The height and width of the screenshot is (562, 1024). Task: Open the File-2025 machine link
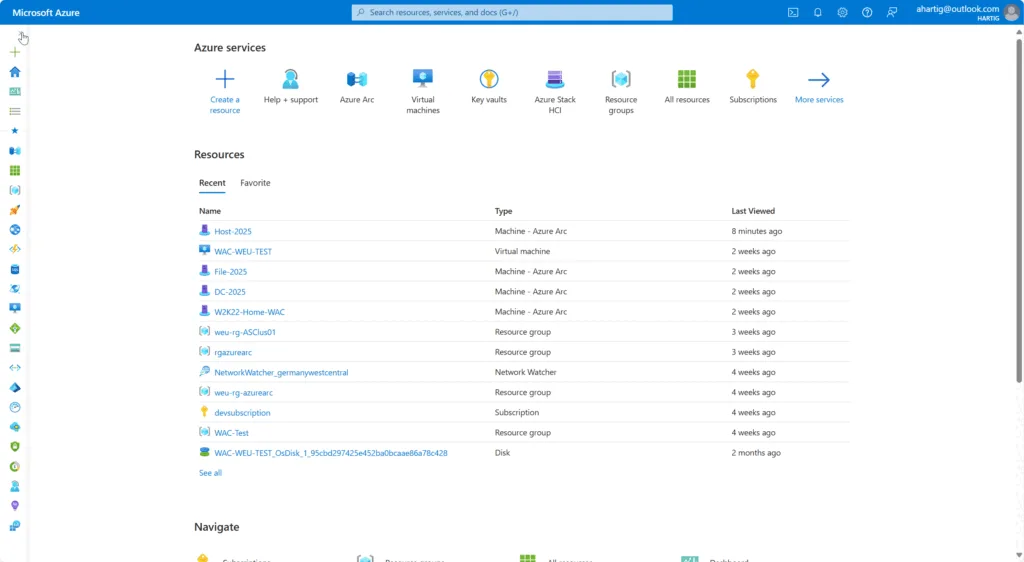pos(231,272)
